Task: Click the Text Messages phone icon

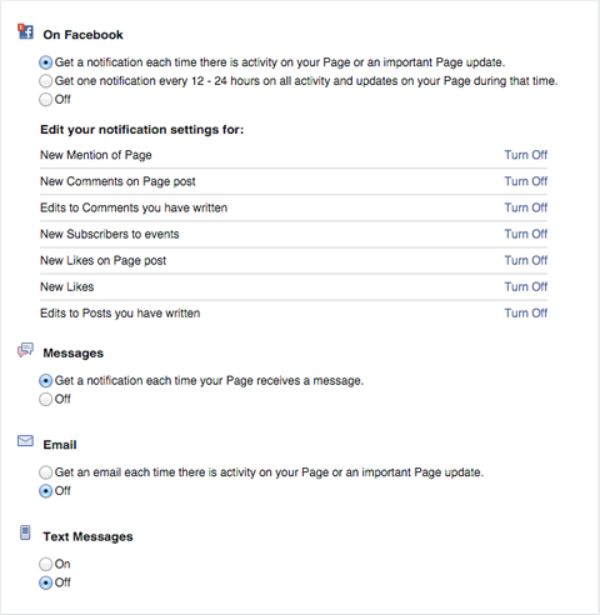Action: (x=26, y=534)
